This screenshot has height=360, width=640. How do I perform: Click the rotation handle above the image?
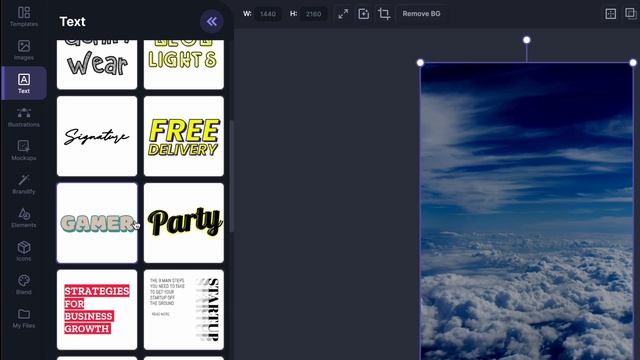(527, 40)
